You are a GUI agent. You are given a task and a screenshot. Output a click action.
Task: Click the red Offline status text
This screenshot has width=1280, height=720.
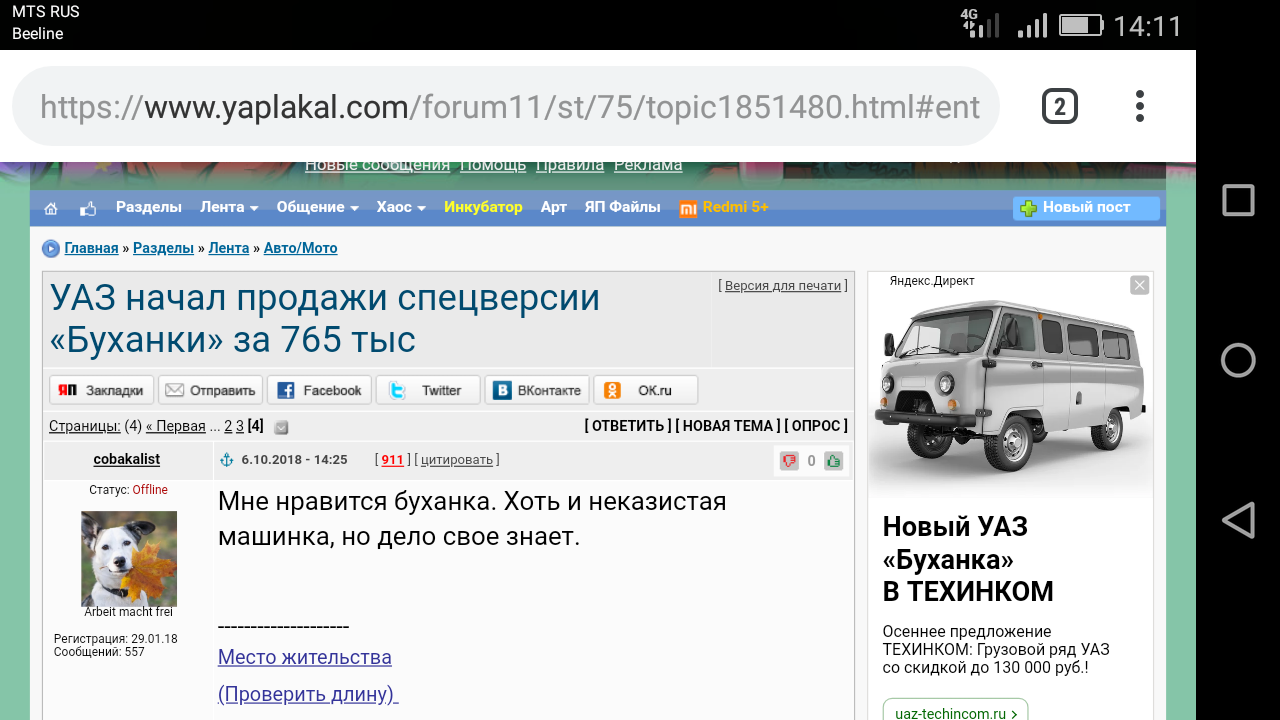point(150,490)
